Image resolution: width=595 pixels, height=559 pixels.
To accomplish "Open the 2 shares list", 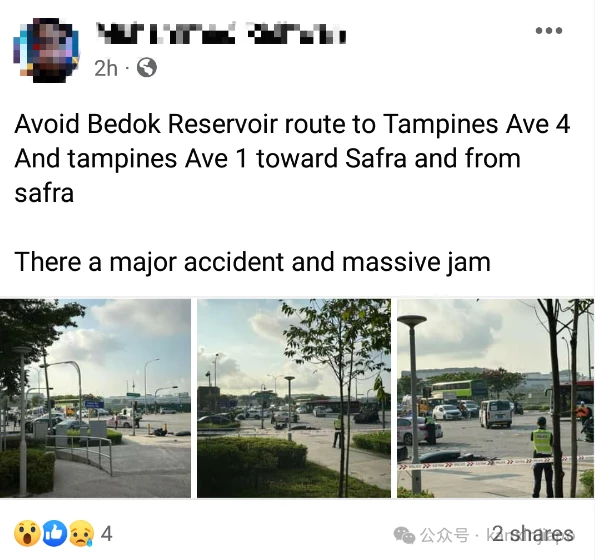I will click(x=533, y=534).
